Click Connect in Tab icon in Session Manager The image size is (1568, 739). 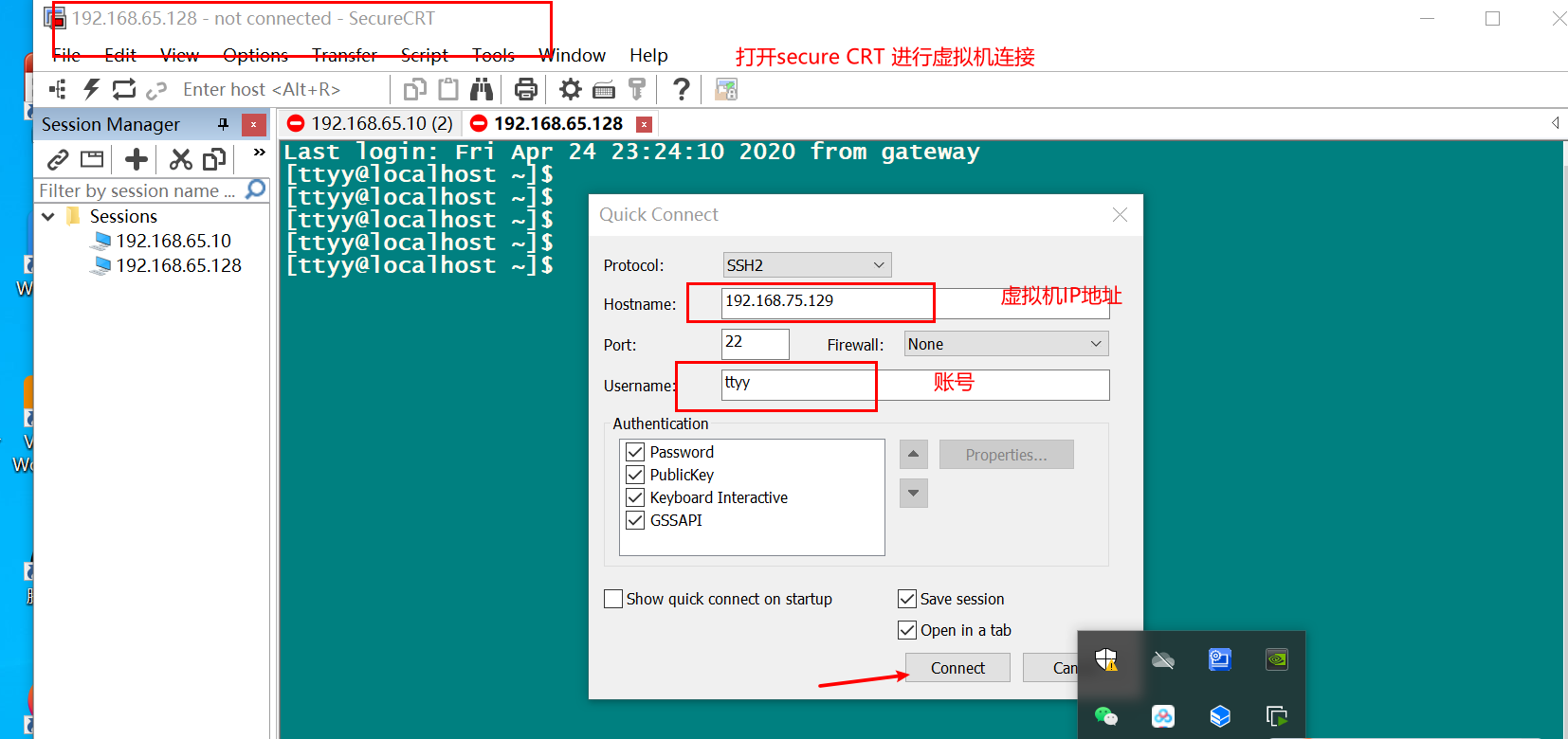(92, 159)
